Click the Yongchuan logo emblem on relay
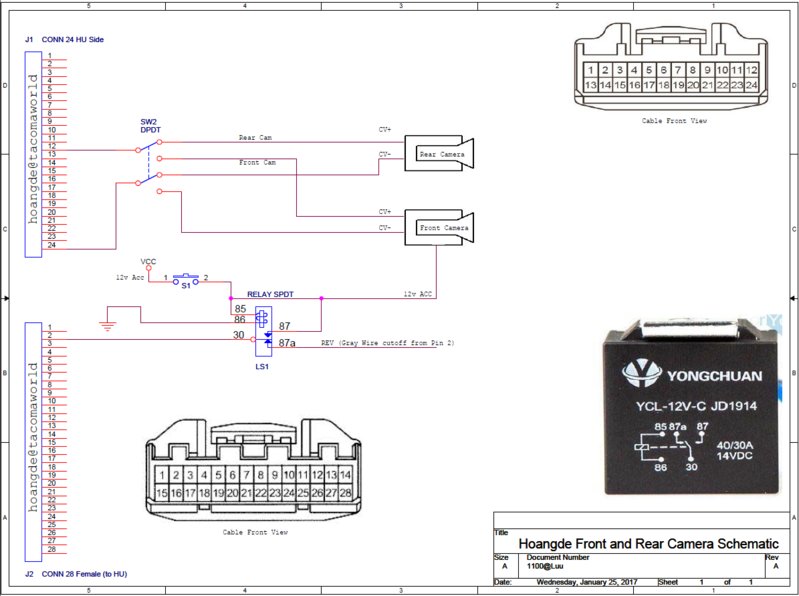Image resolution: width=799 pixels, height=596 pixels. coord(641,374)
